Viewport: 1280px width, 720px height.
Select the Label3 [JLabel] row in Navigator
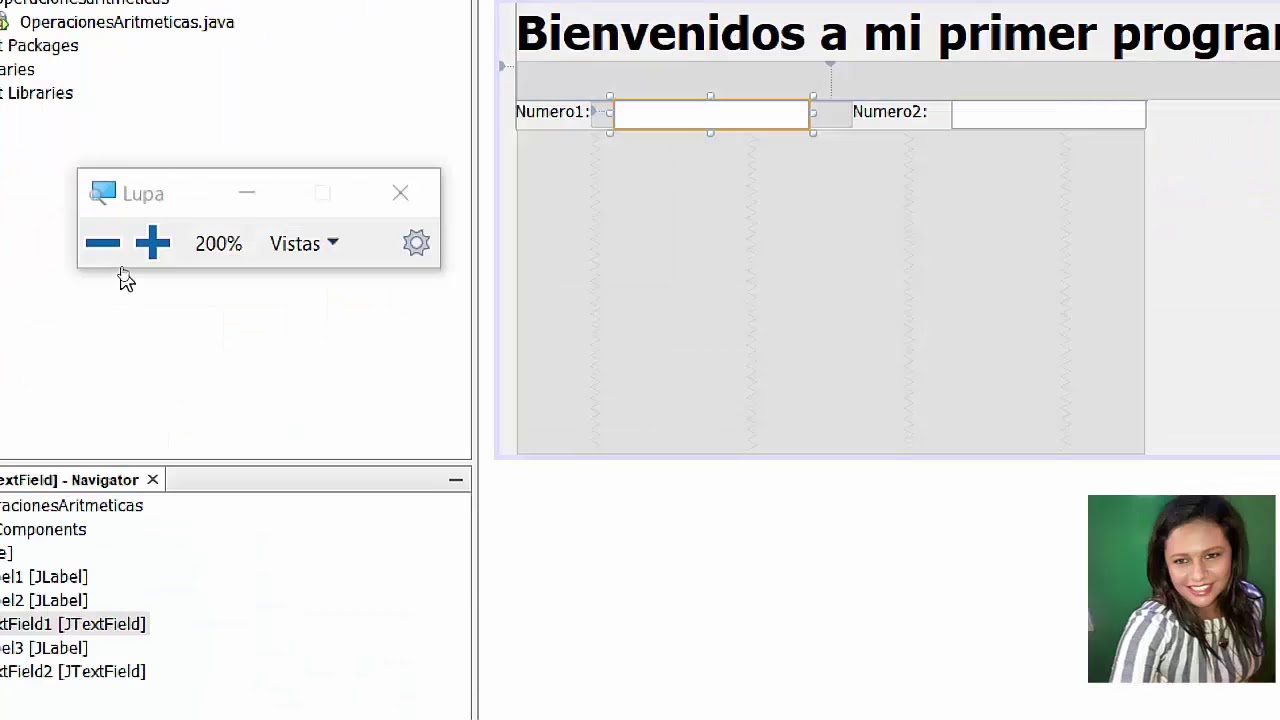click(x=44, y=648)
